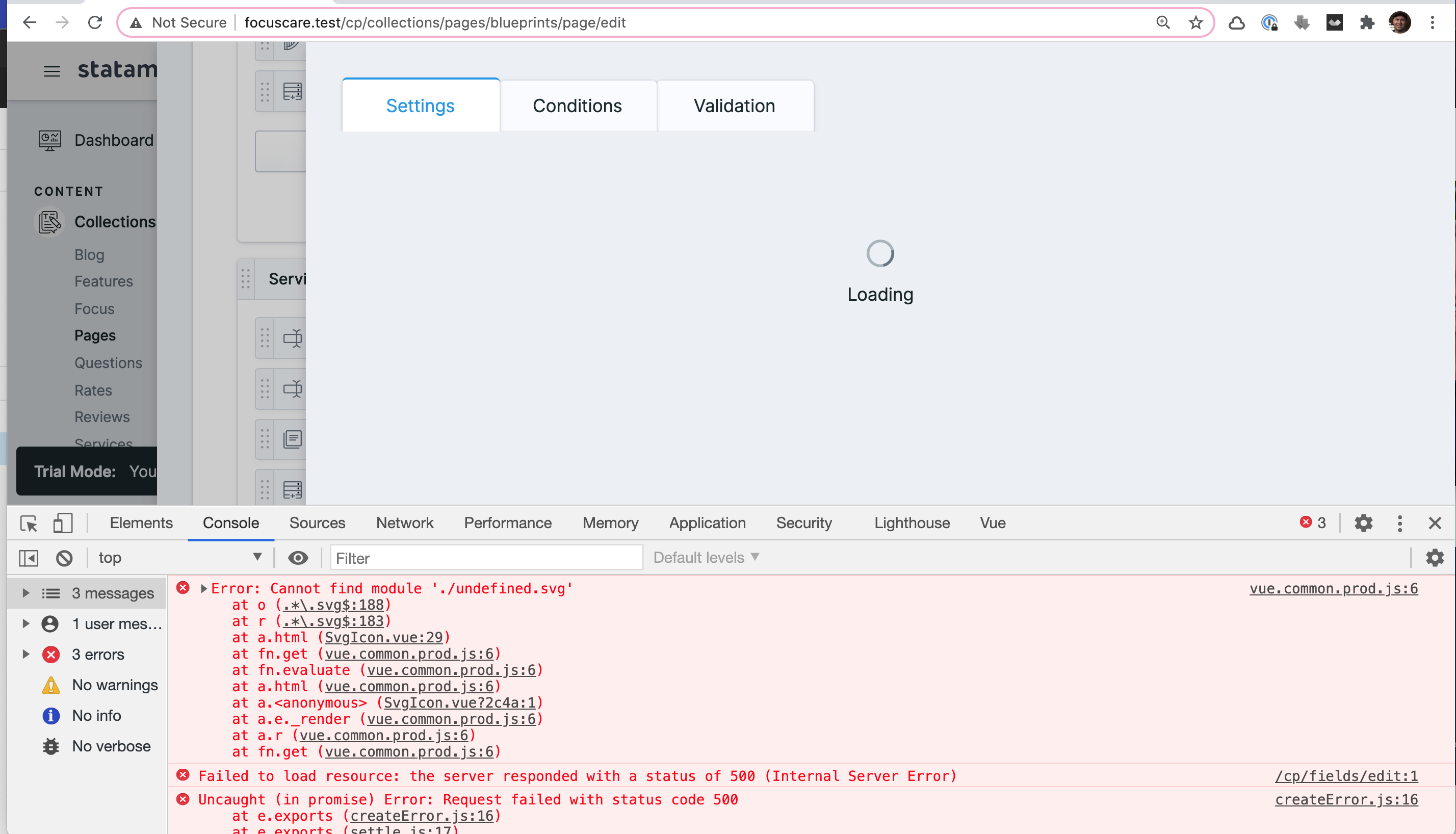Open DevTools settings gear in tab bar

(1363, 523)
